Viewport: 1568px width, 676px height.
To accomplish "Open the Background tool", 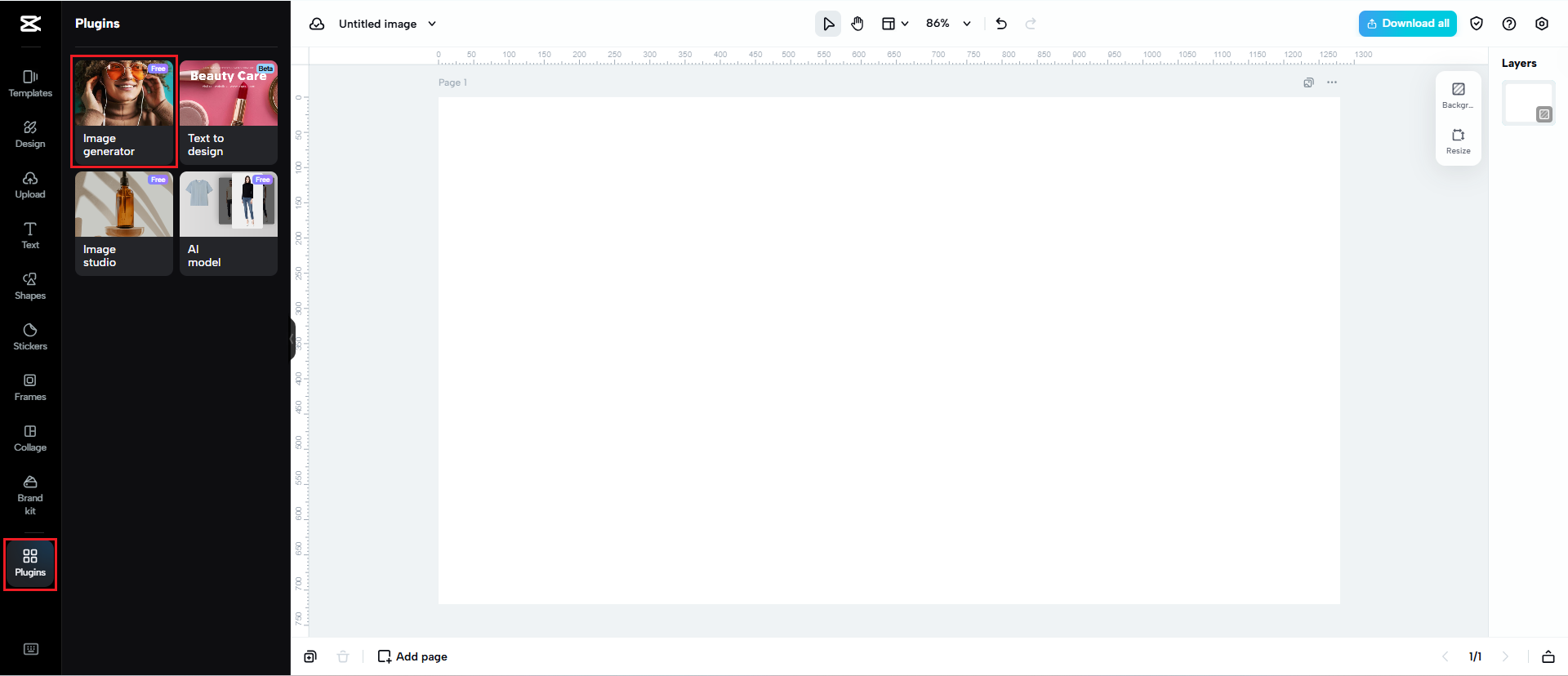I will point(1459,95).
